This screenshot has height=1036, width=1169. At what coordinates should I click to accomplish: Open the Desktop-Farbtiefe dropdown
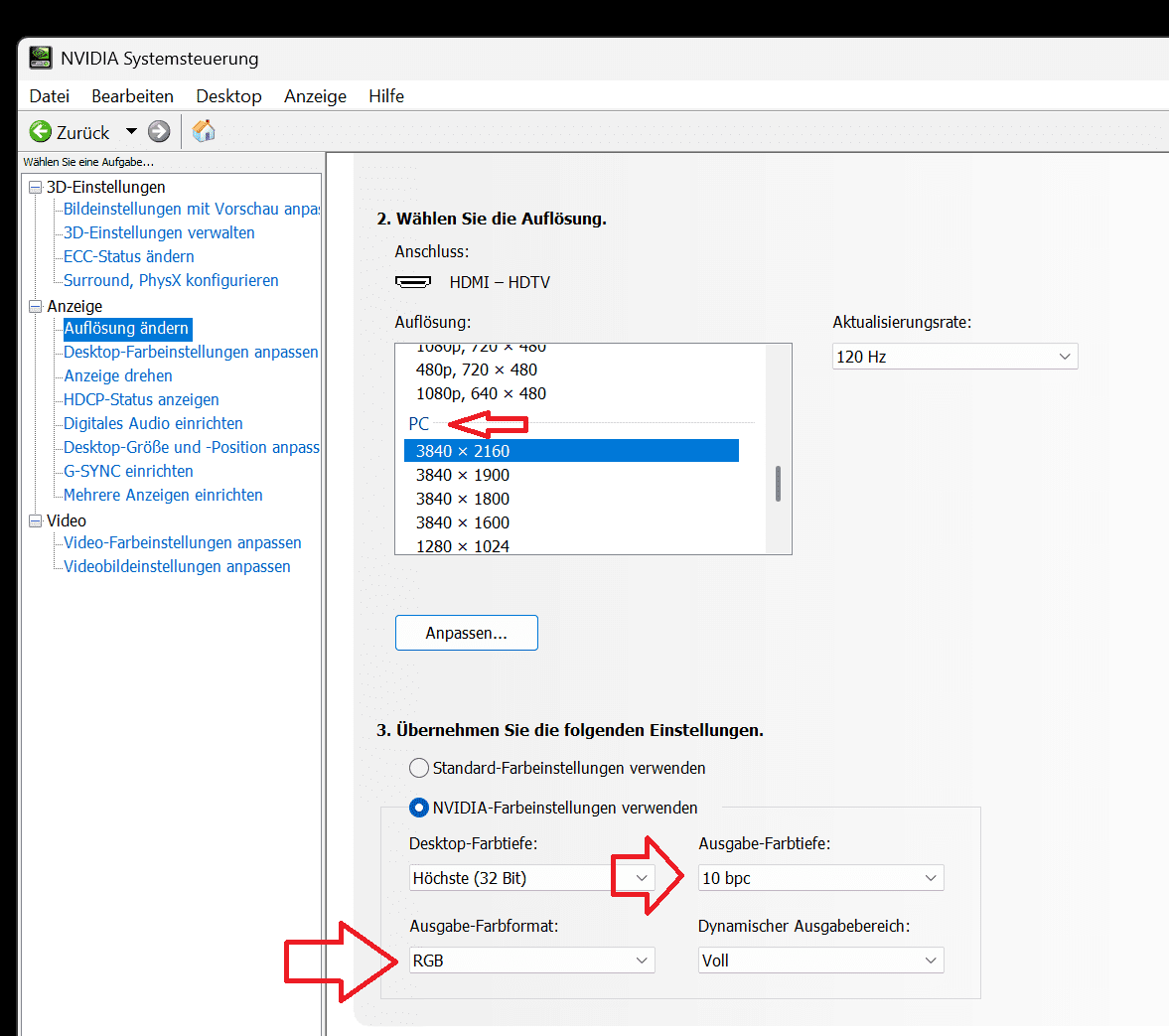click(532, 878)
